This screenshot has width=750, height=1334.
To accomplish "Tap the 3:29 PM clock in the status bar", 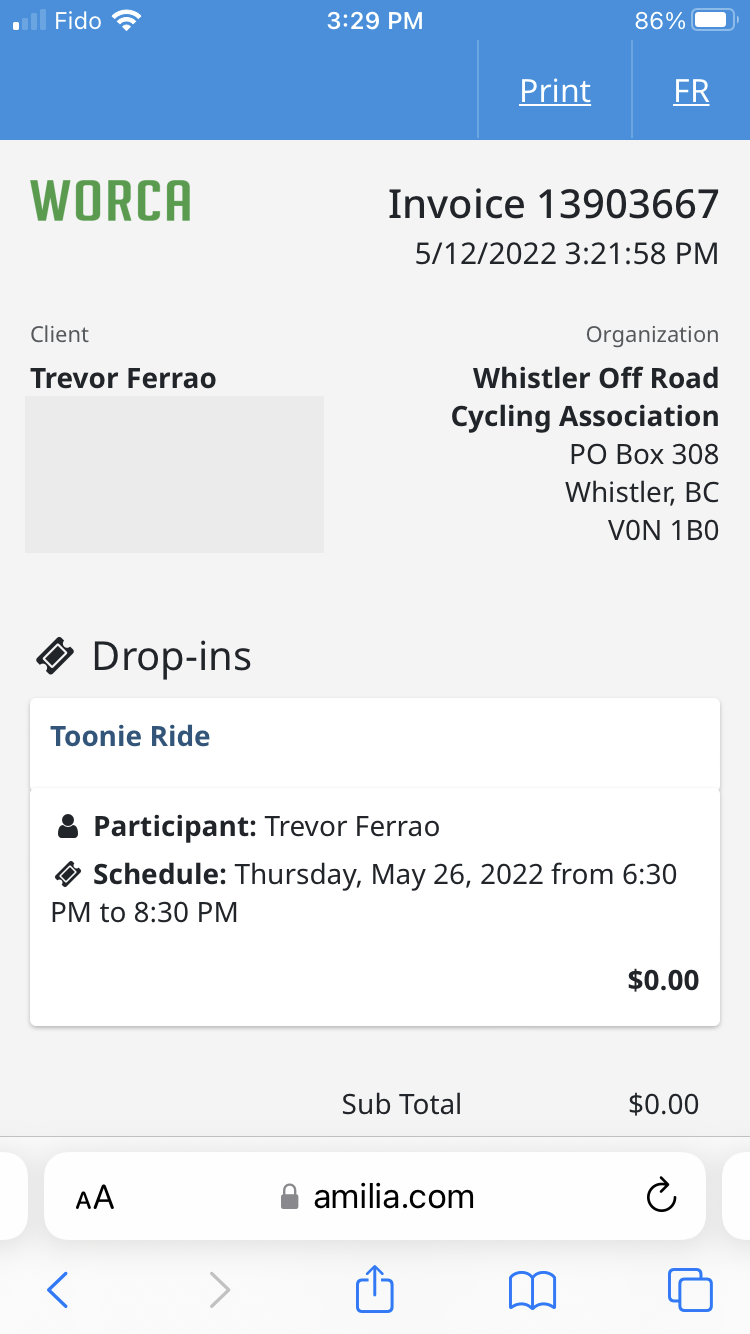I will click(375, 20).
